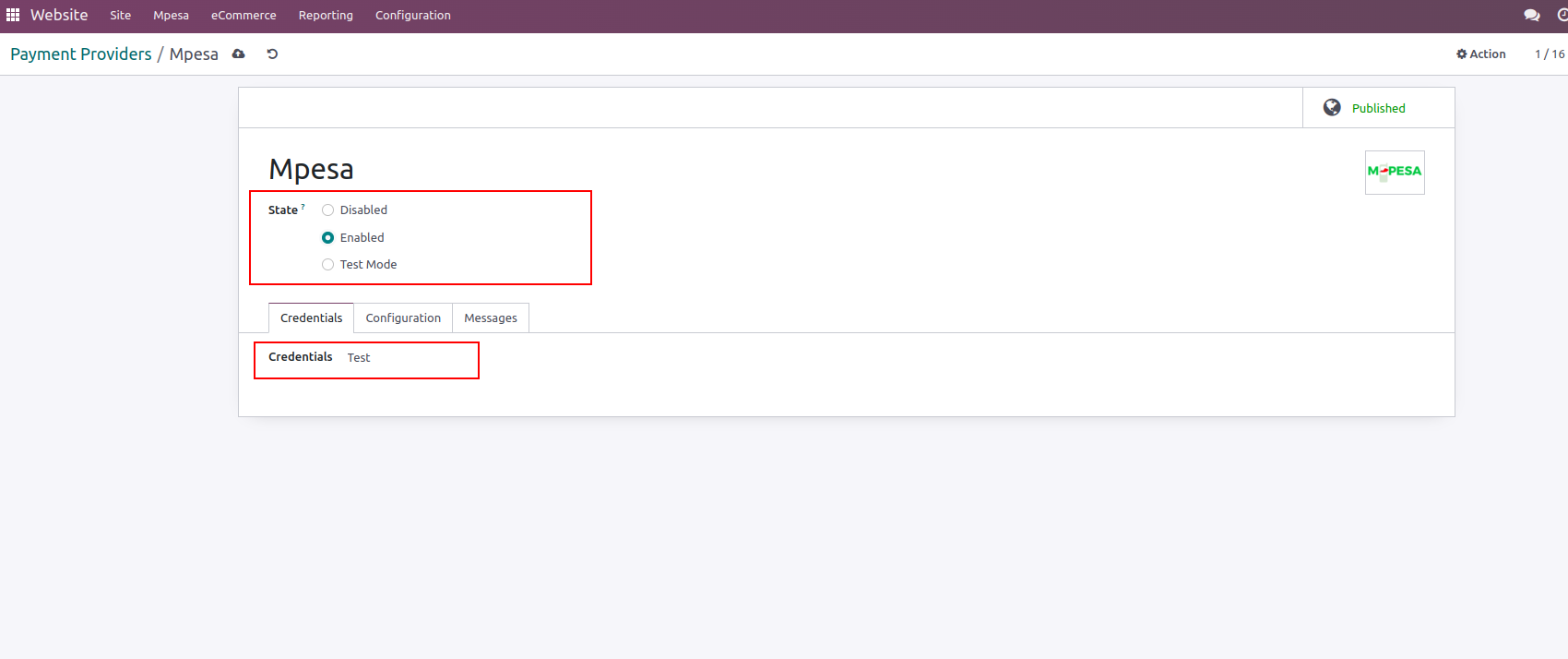Click the cloud save icon
This screenshot has width=1568, height=659.
pos(239,54)
